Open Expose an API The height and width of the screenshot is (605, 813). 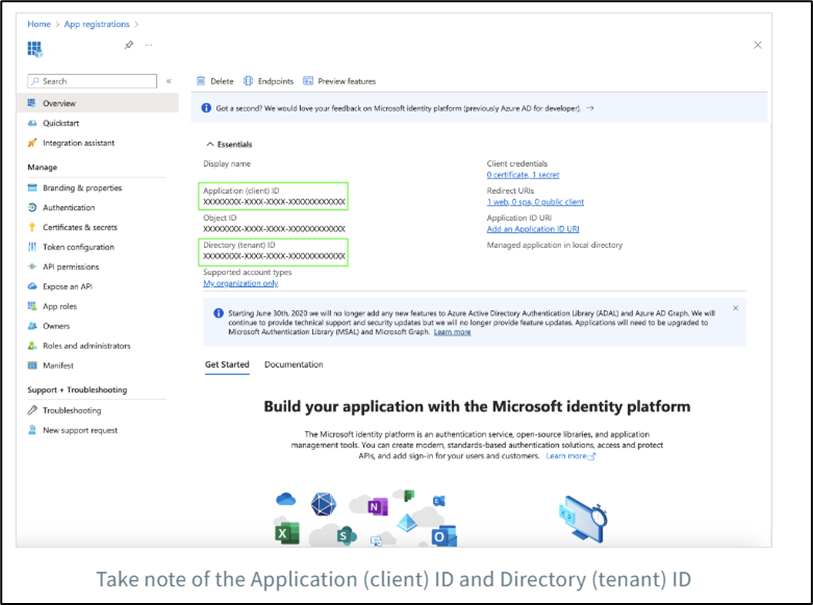67,286
